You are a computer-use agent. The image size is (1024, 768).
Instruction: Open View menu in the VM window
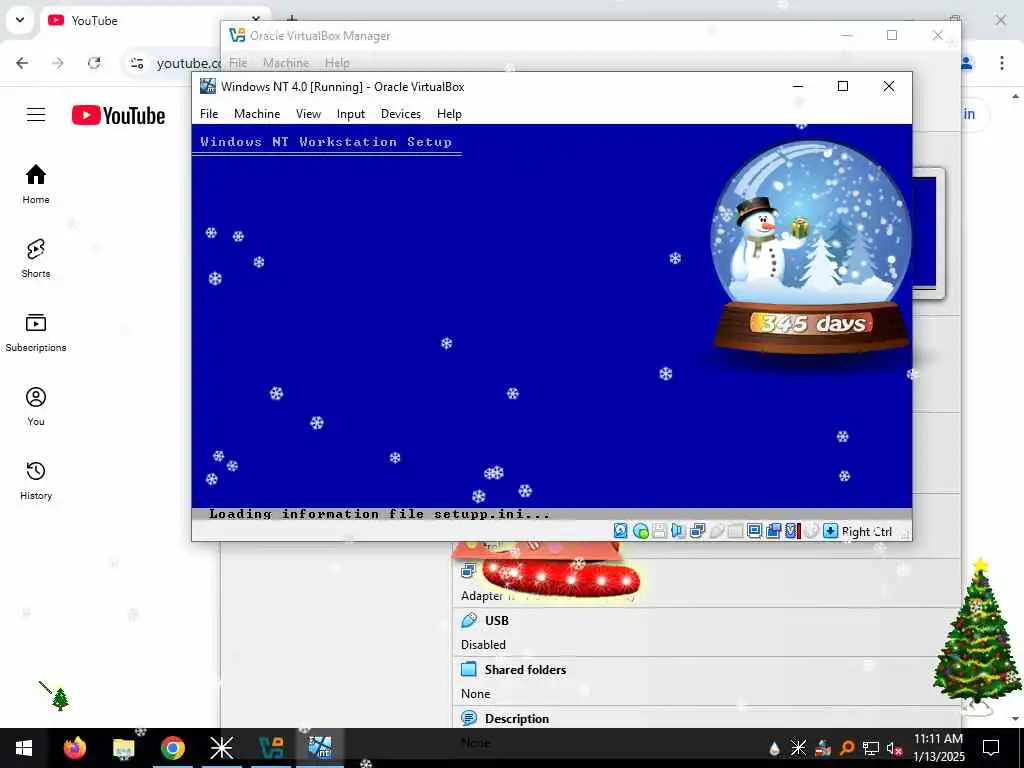[308, 114]
